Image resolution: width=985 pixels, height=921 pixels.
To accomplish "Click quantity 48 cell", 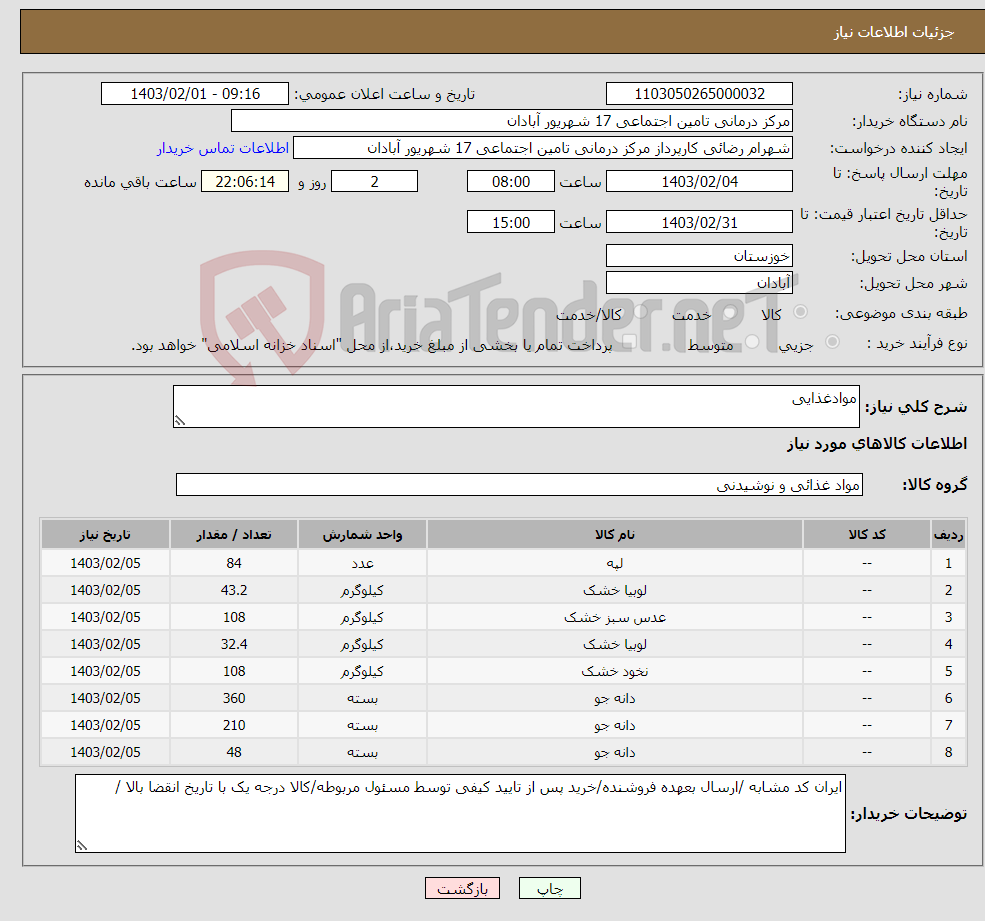I will 234,752.
